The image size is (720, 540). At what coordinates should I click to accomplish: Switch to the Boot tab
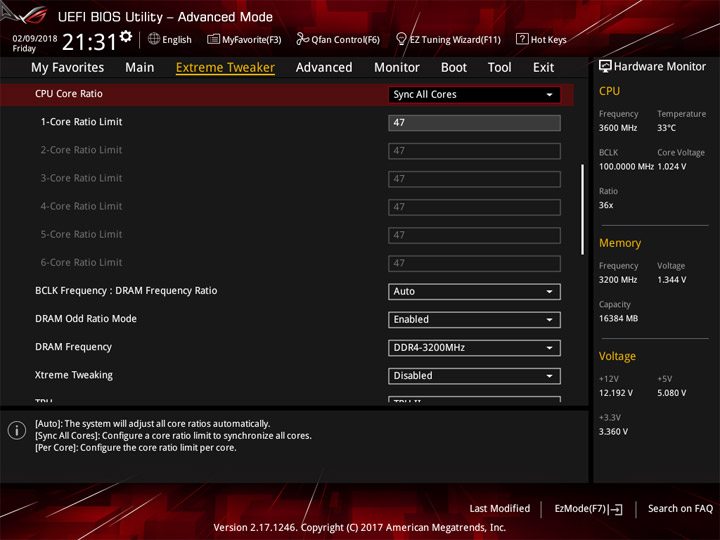[x=454, y=68]
